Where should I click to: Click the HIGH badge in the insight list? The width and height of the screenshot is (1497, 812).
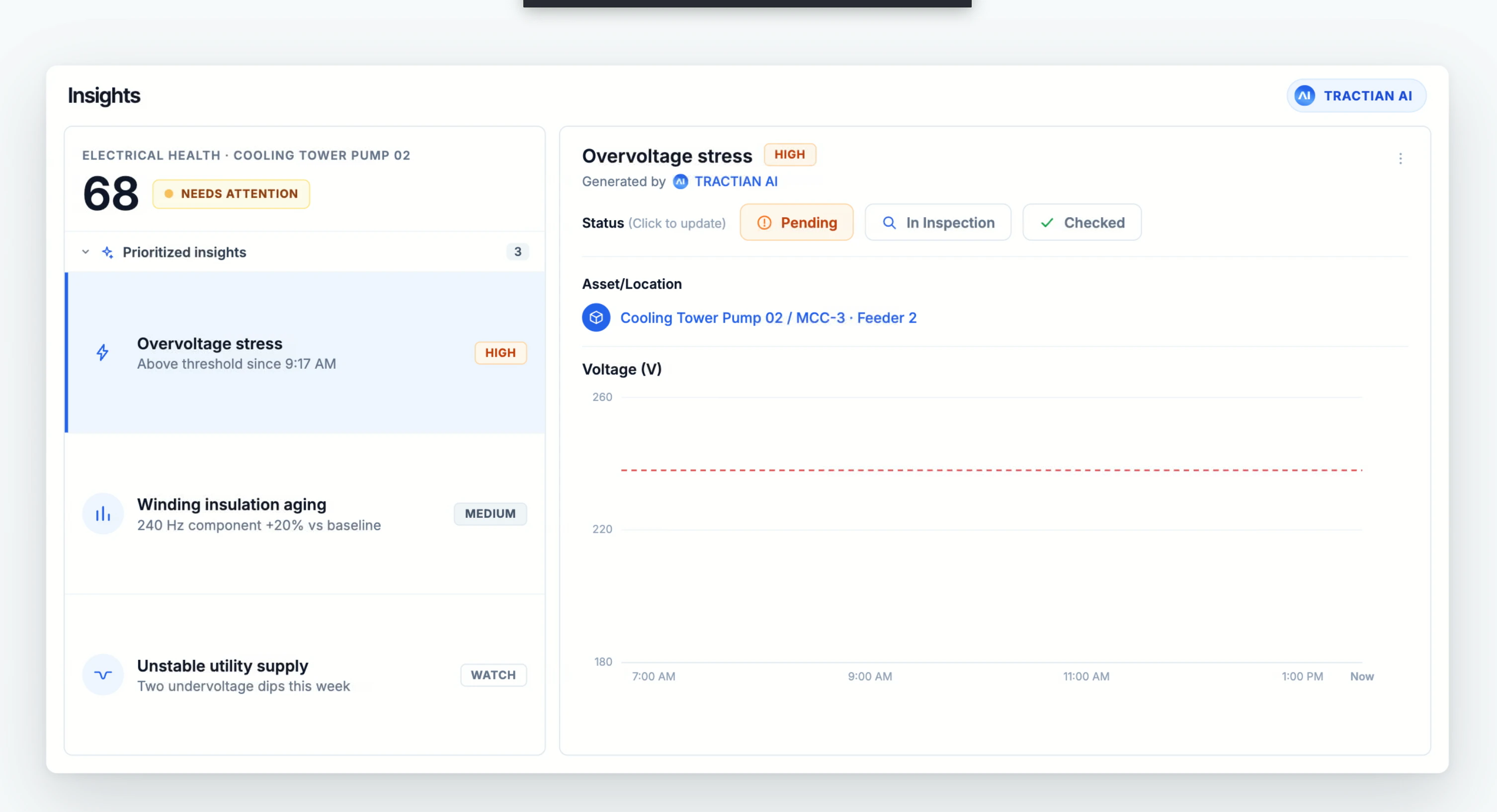[500, 353]
